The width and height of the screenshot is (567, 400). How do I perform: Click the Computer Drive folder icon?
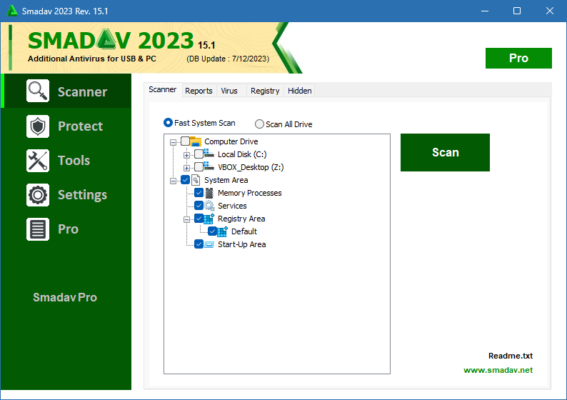pos(196,141)
